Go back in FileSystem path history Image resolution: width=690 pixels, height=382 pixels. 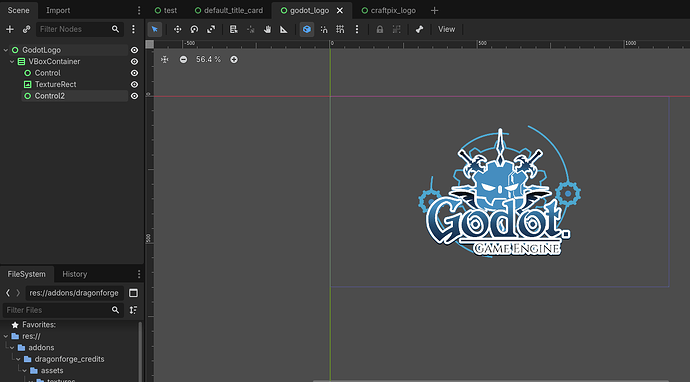tap(7, 293)
